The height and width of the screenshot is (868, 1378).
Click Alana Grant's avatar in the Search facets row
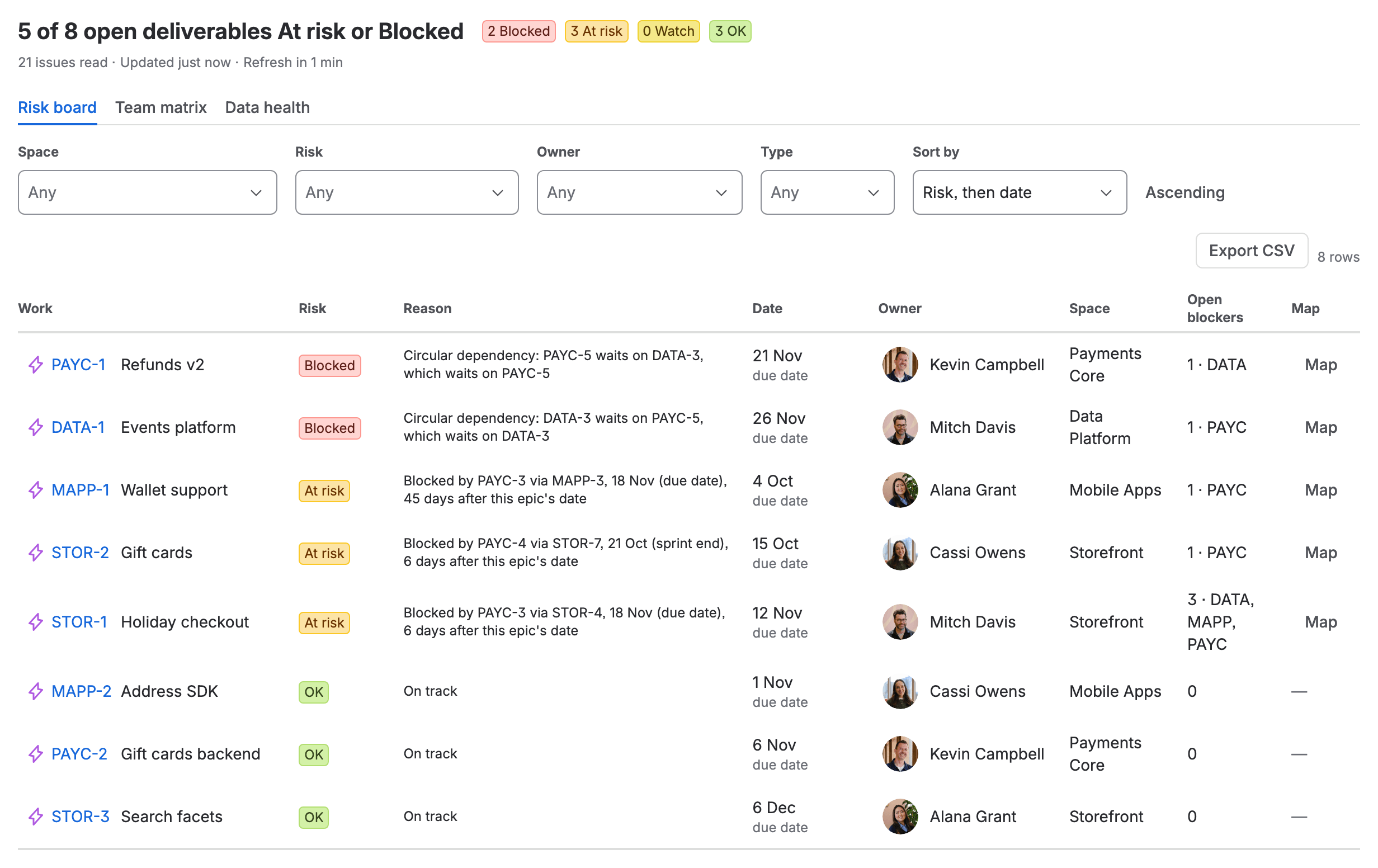900,817
